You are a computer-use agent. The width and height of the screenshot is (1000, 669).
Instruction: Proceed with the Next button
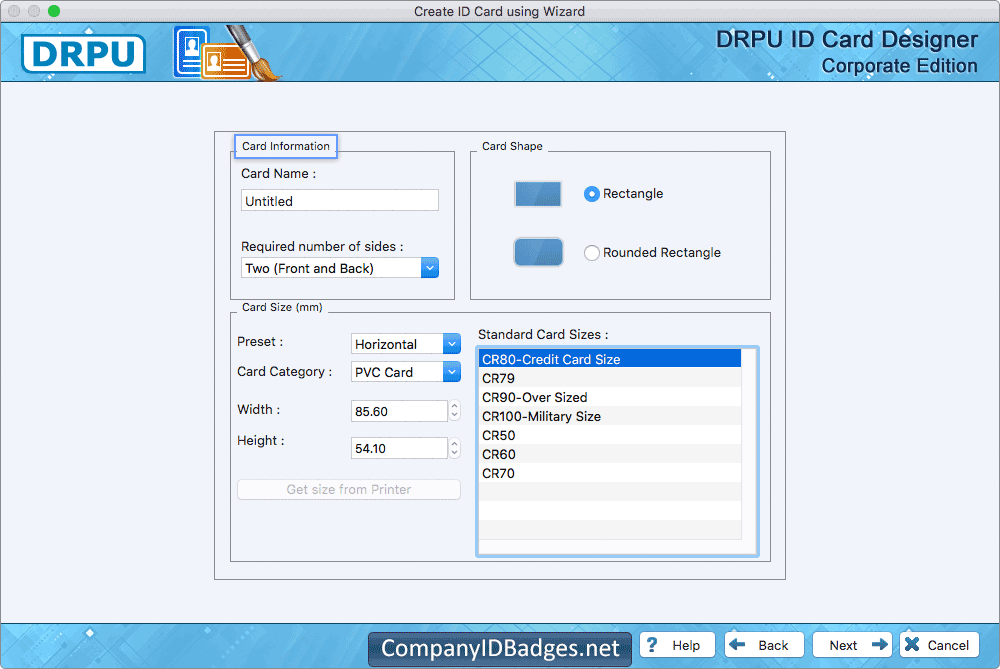click(853, 645)
